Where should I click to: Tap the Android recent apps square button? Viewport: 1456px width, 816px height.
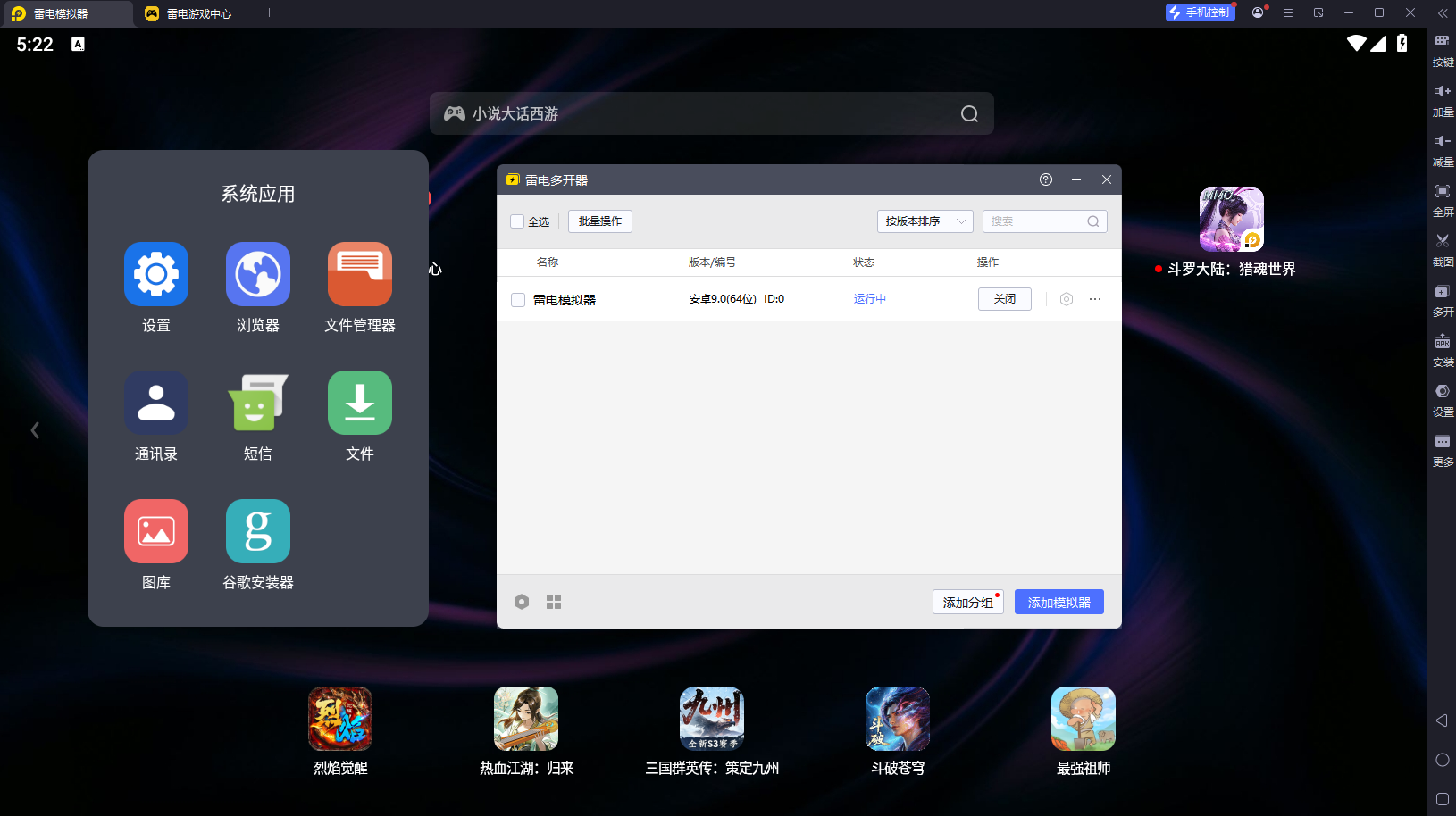1442,799
